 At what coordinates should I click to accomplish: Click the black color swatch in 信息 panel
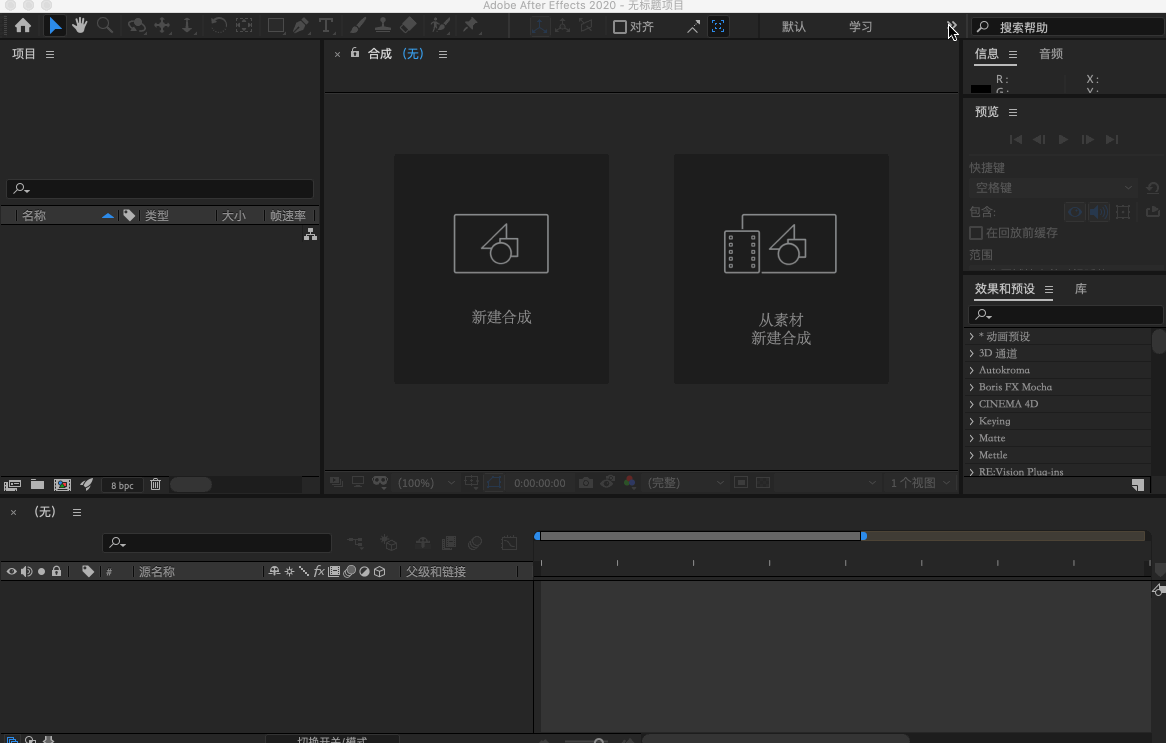tap(981, 89)
